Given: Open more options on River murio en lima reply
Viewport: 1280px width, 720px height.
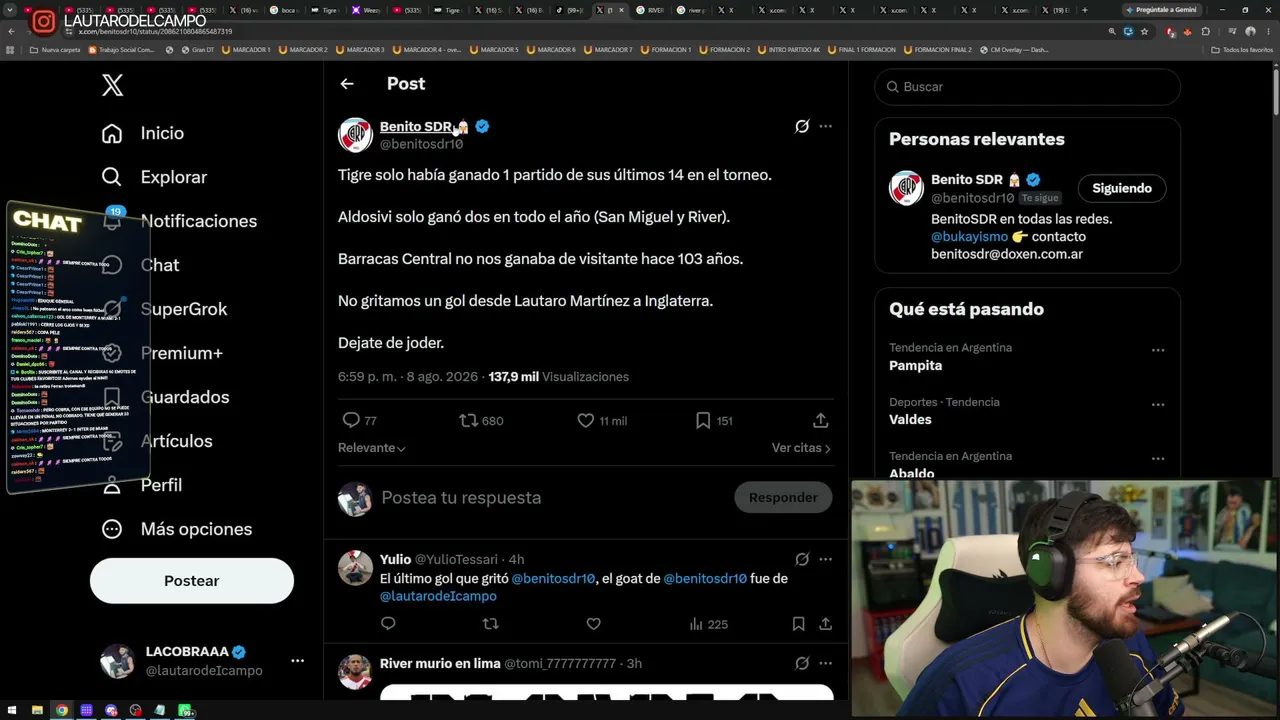Looking at the screenshot, I should [x=825, y=663].
